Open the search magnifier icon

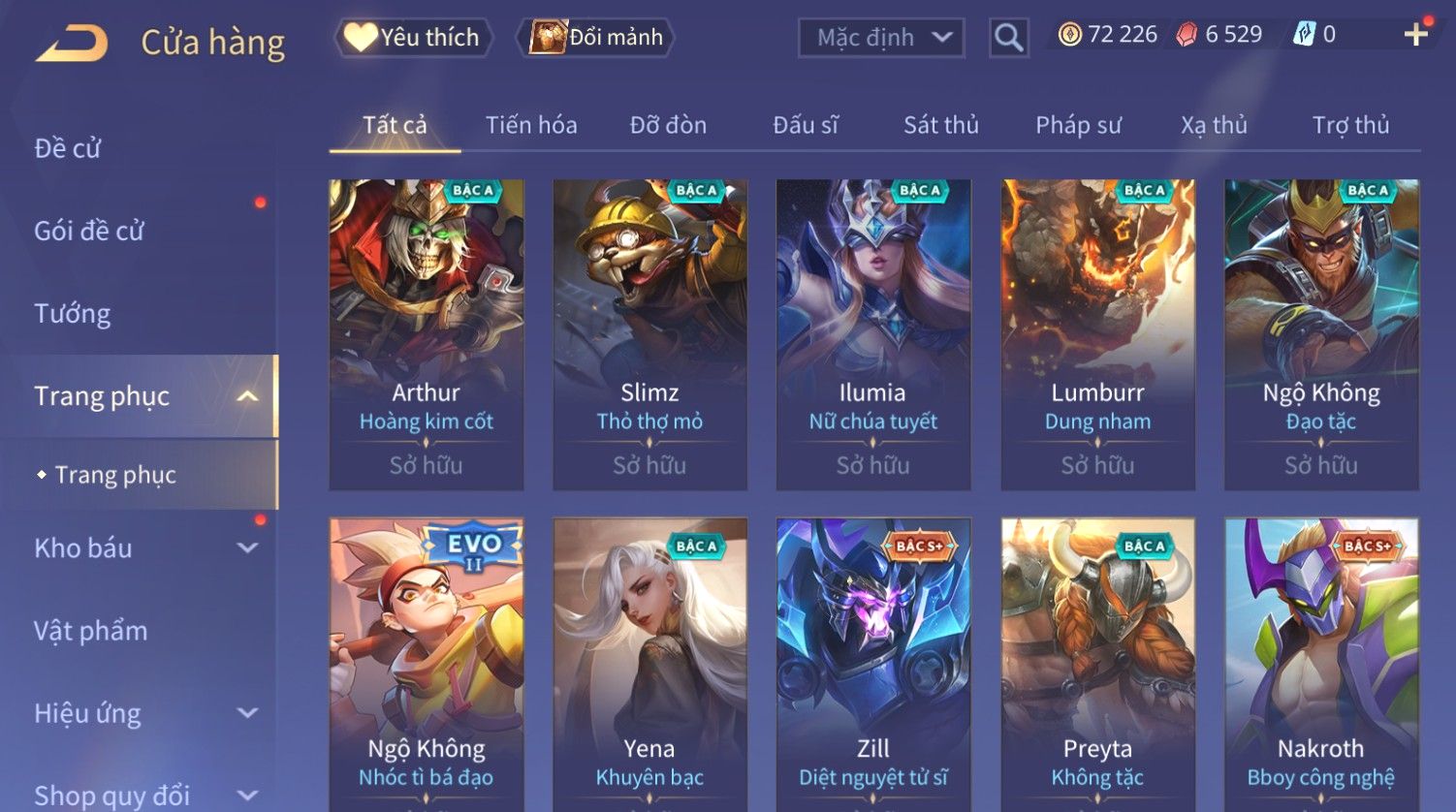click(x=1008, y=38)
